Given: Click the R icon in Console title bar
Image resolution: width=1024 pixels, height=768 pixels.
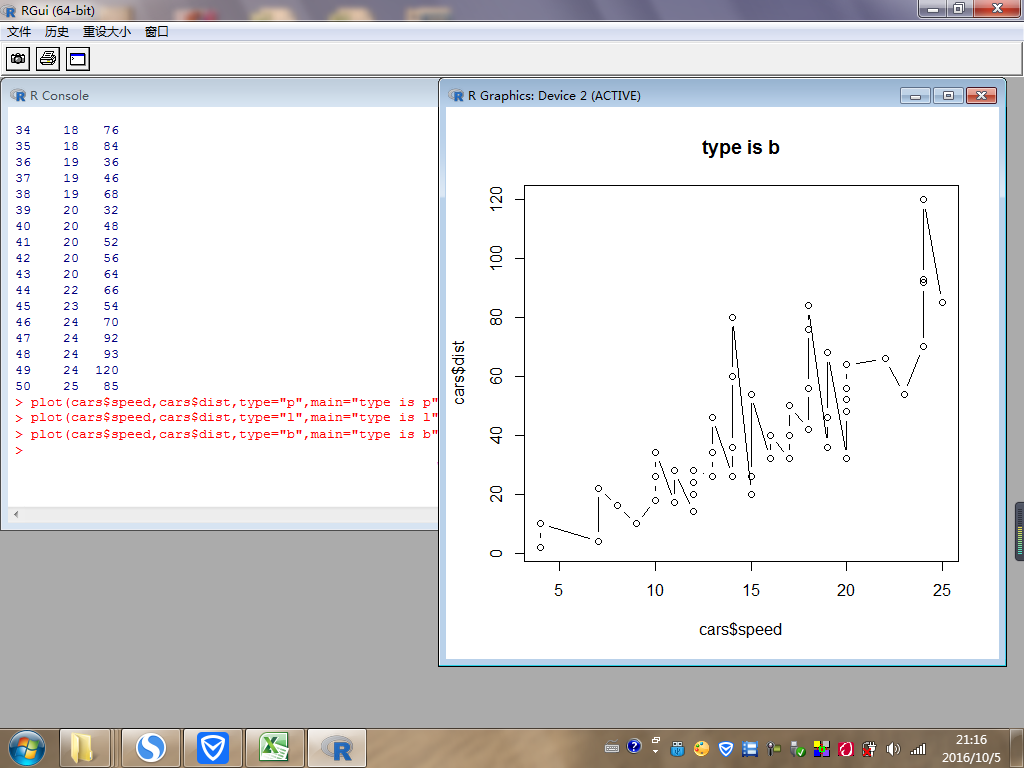Looking at the screenshot, I should coord(18,95).
